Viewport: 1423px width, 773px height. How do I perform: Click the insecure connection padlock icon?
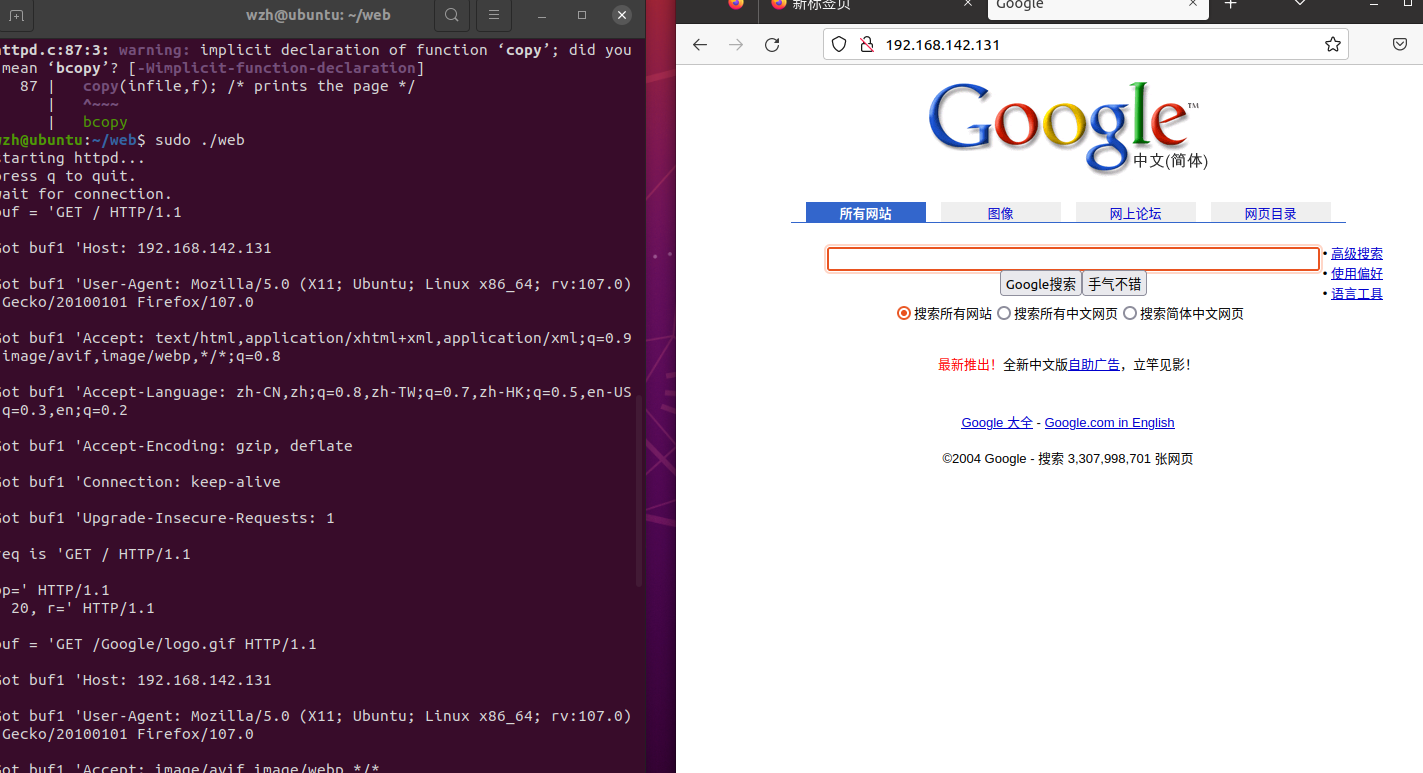point(866,45)
